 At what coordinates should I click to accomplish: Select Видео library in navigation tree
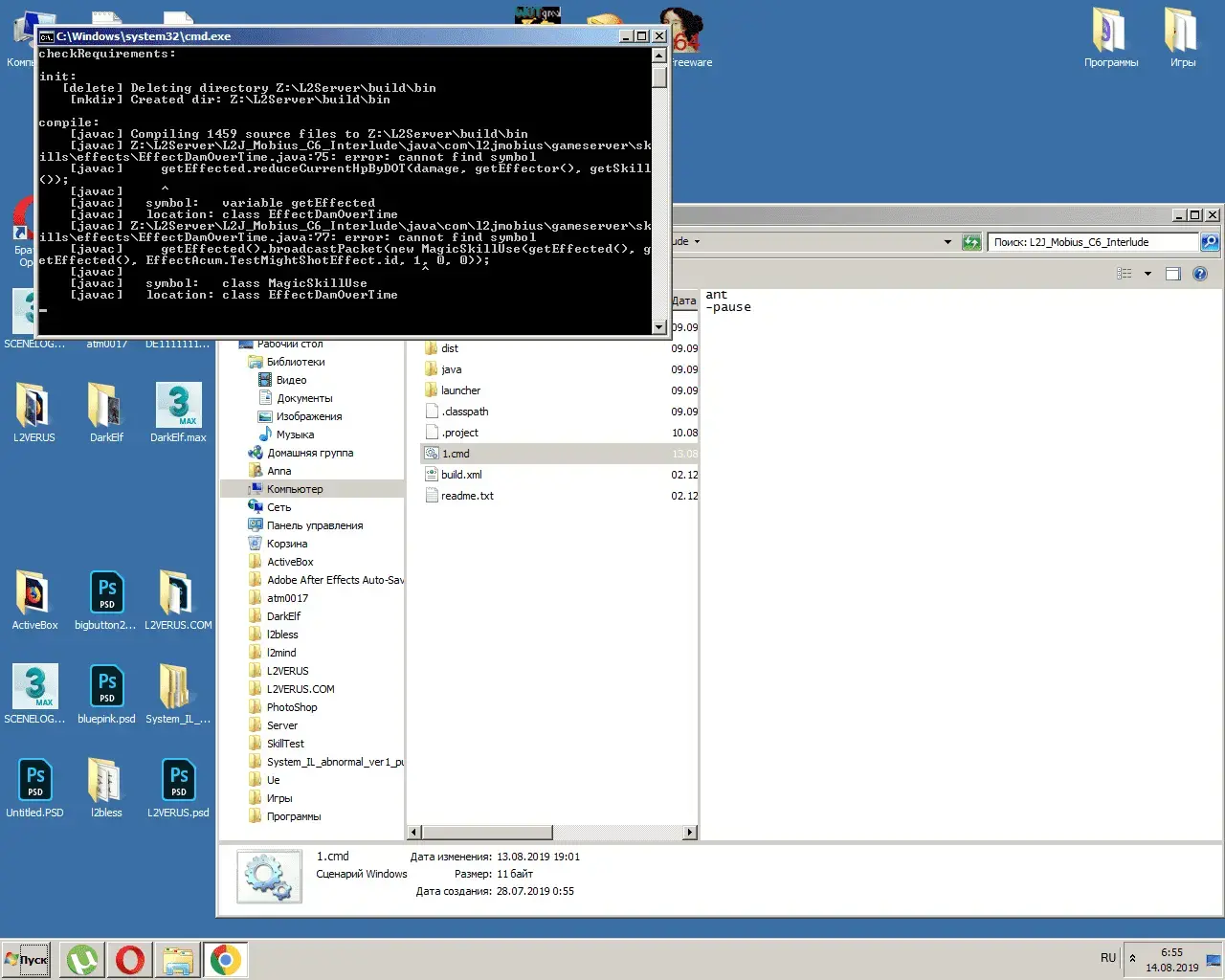[x=291, y=380]
